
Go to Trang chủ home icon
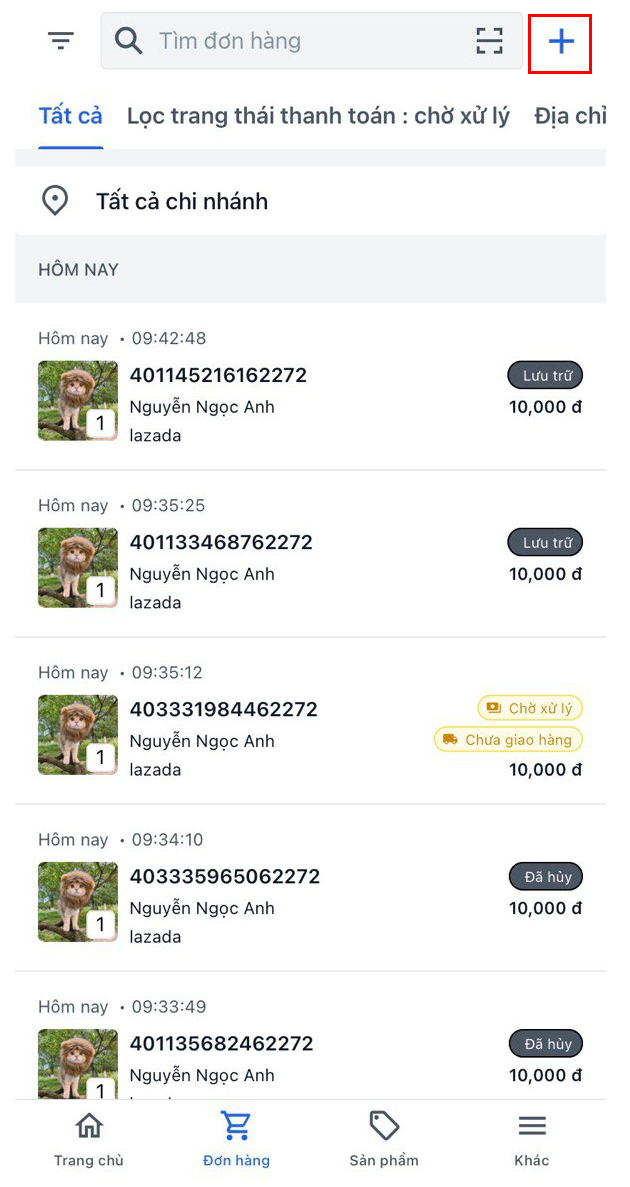click(89, 1127)
